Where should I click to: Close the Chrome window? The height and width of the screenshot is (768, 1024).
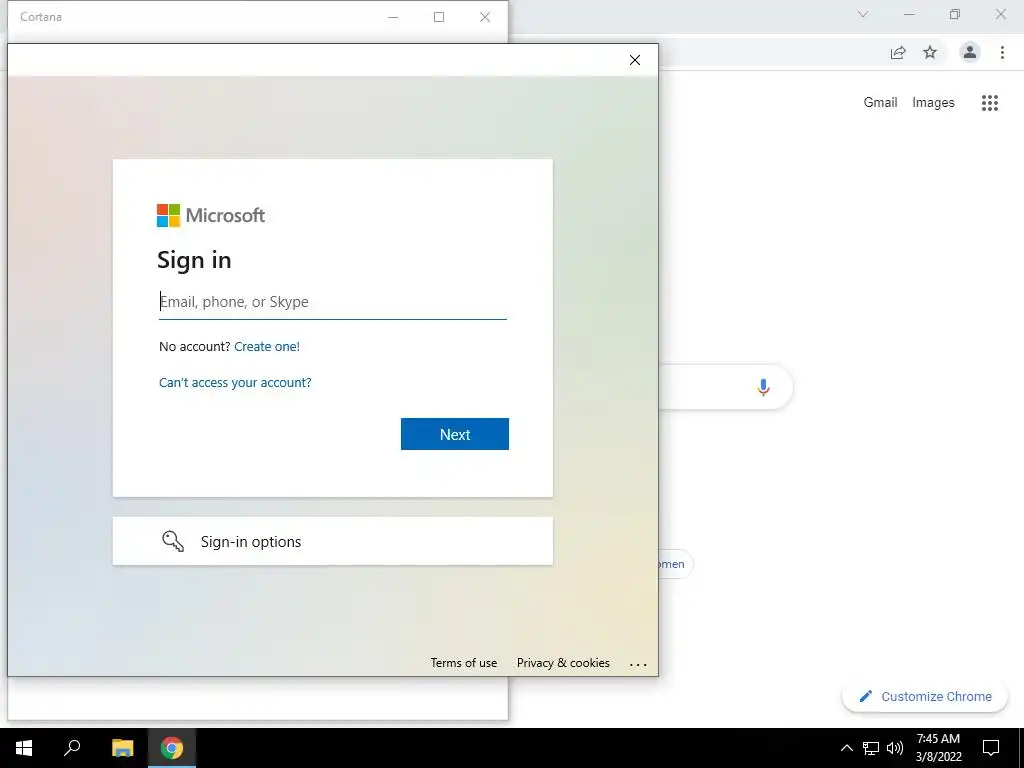tap(1000, 14)
